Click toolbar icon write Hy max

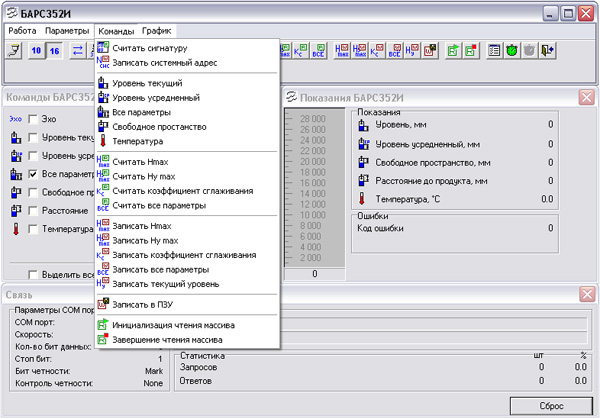point(359,51)
